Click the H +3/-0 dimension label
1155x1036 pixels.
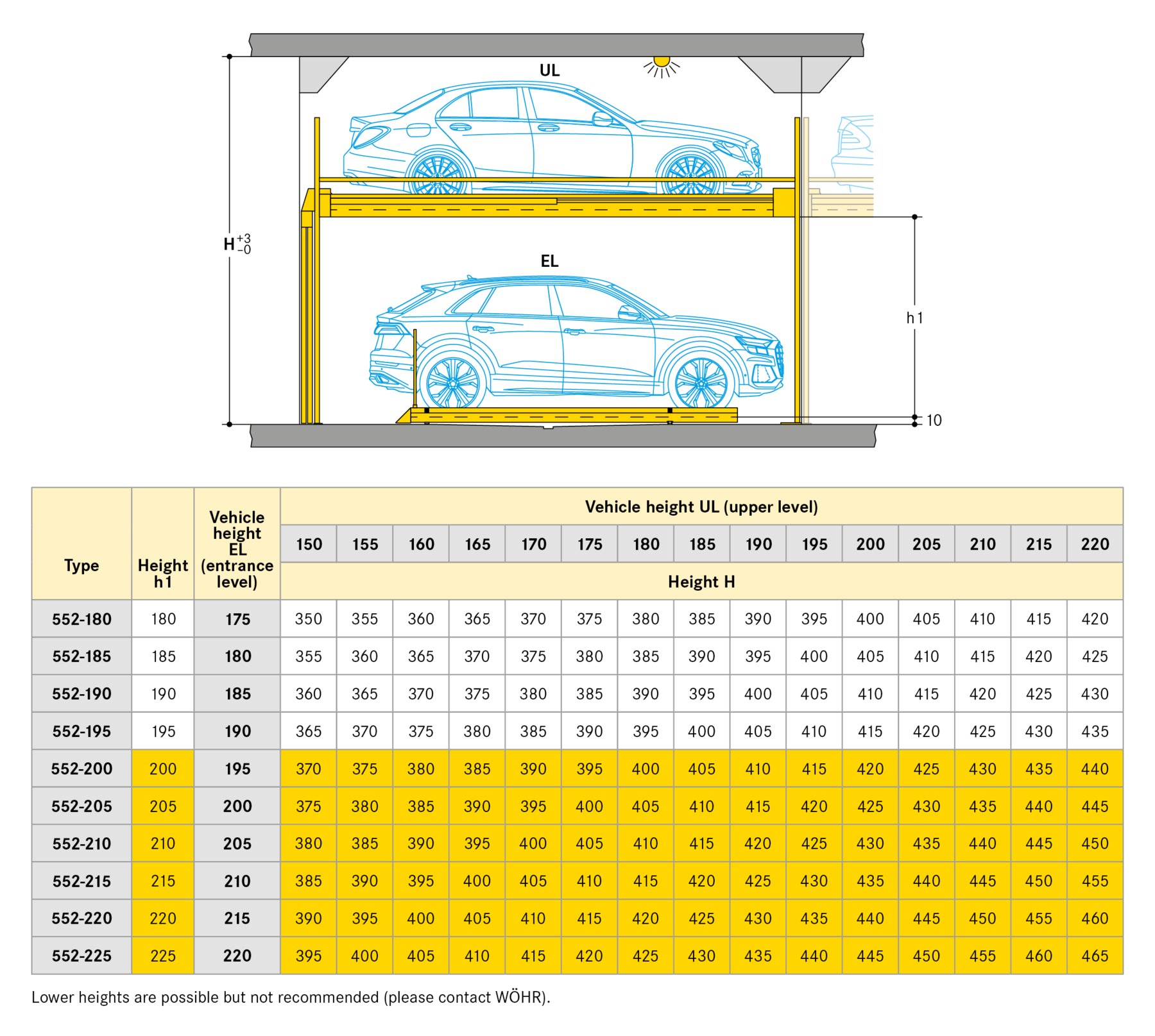point(237,244)
